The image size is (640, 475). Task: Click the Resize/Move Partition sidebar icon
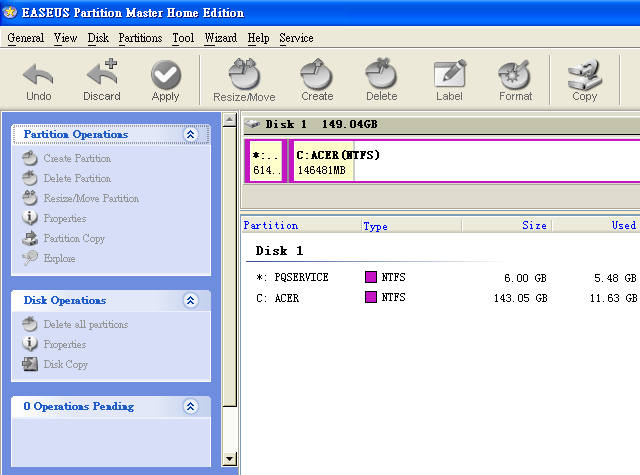point(30,198)
